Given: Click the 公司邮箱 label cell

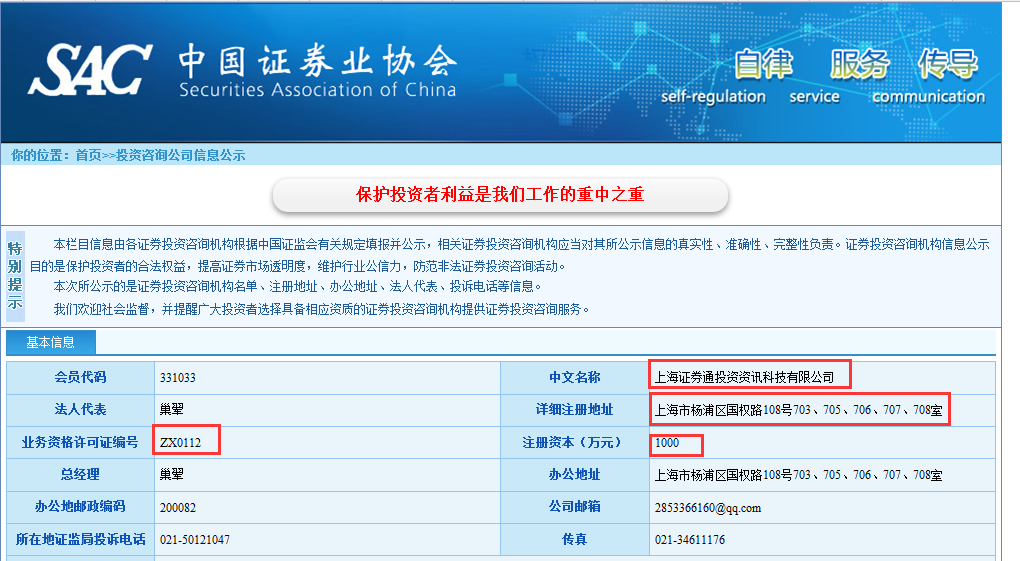Looking at the screenshot, I should (x=574, y=506).
